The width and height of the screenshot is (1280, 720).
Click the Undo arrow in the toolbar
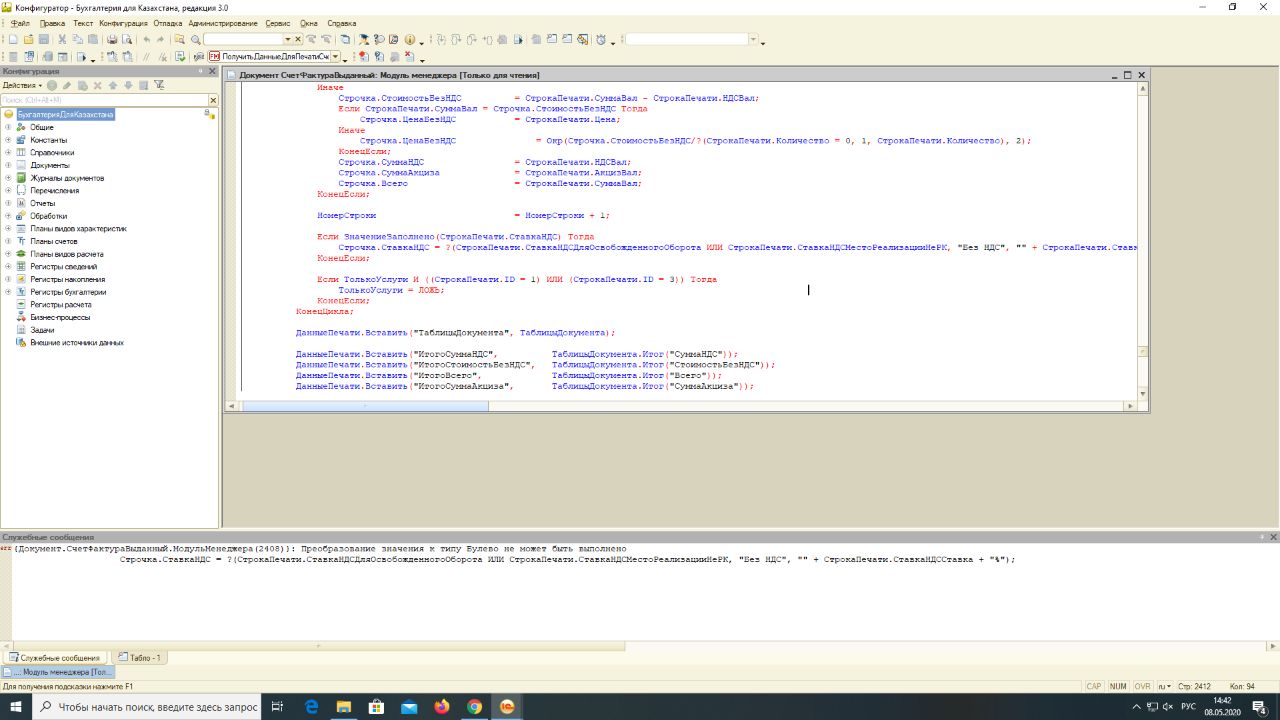tap(147, 40)
